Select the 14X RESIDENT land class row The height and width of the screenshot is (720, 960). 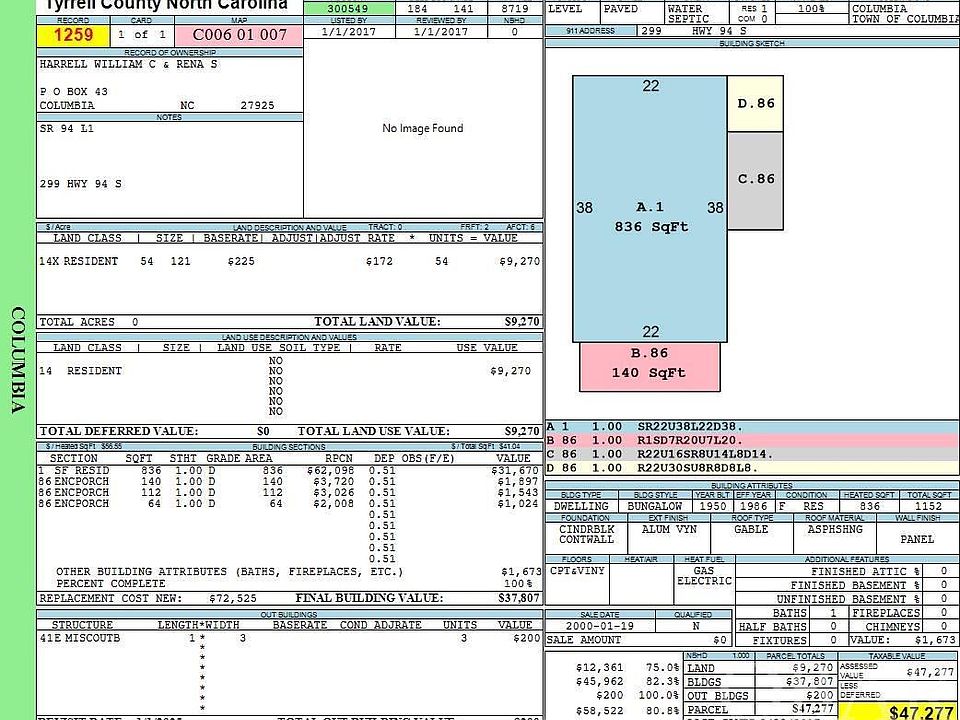(x=289, y=261)
